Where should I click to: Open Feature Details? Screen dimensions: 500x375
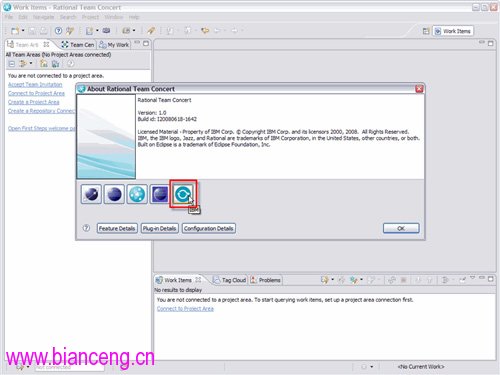tap(117, 228)
